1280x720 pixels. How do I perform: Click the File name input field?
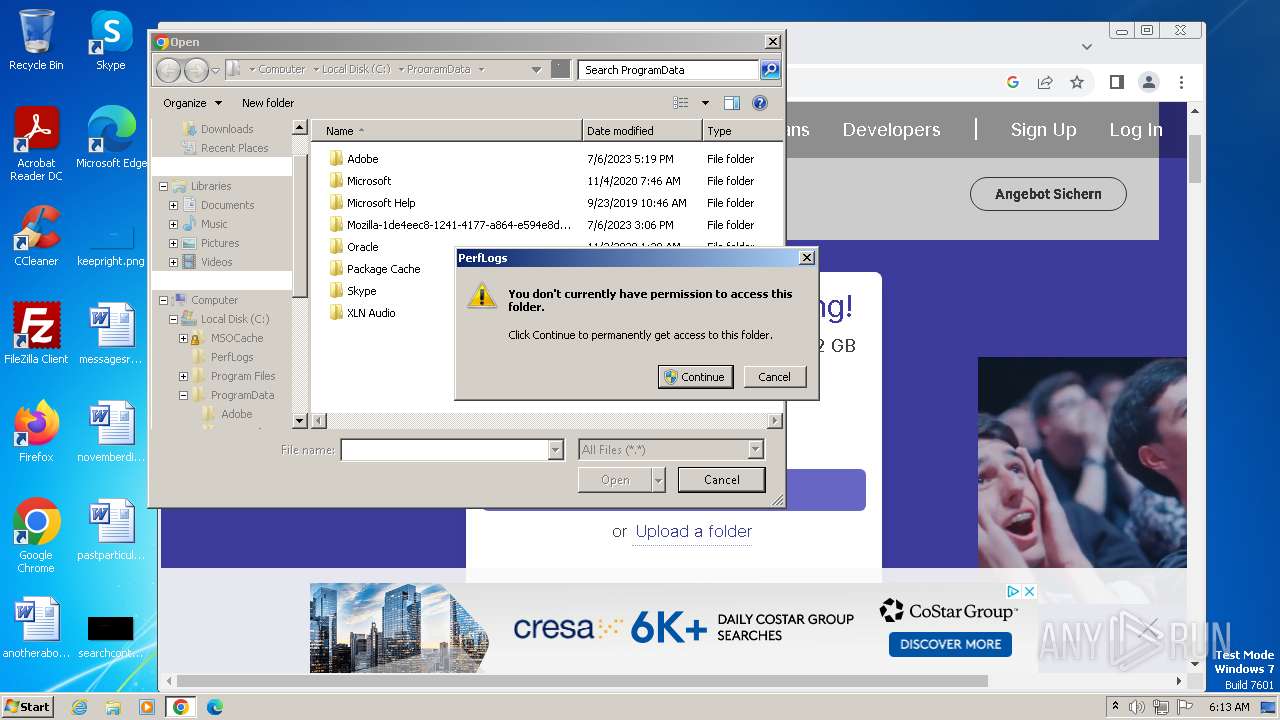[x=445, y=450]
